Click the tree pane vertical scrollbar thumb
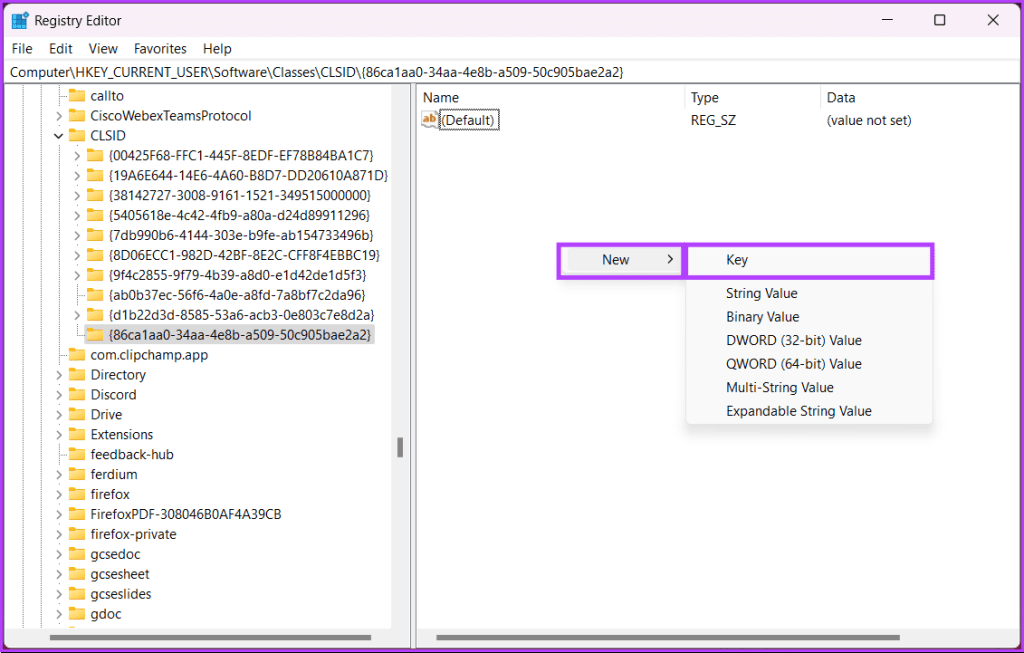 click(400, 447)
